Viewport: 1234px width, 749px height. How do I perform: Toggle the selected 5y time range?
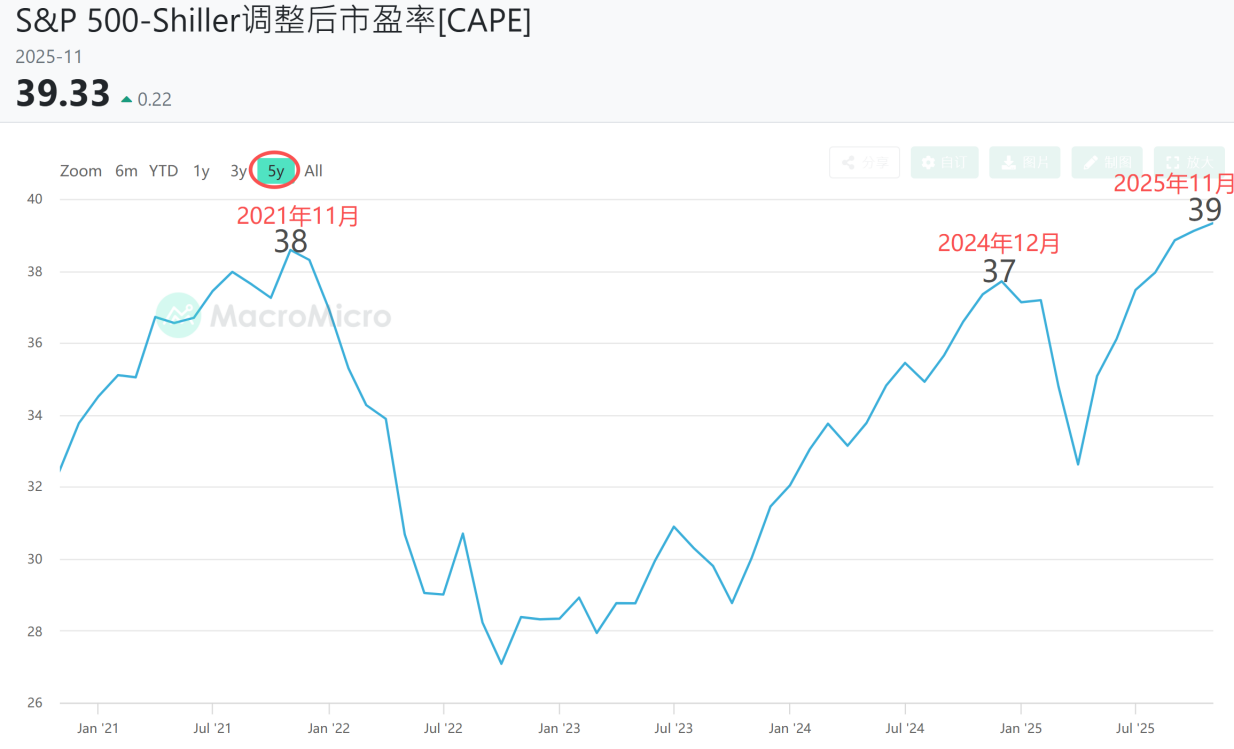(274, 170)
